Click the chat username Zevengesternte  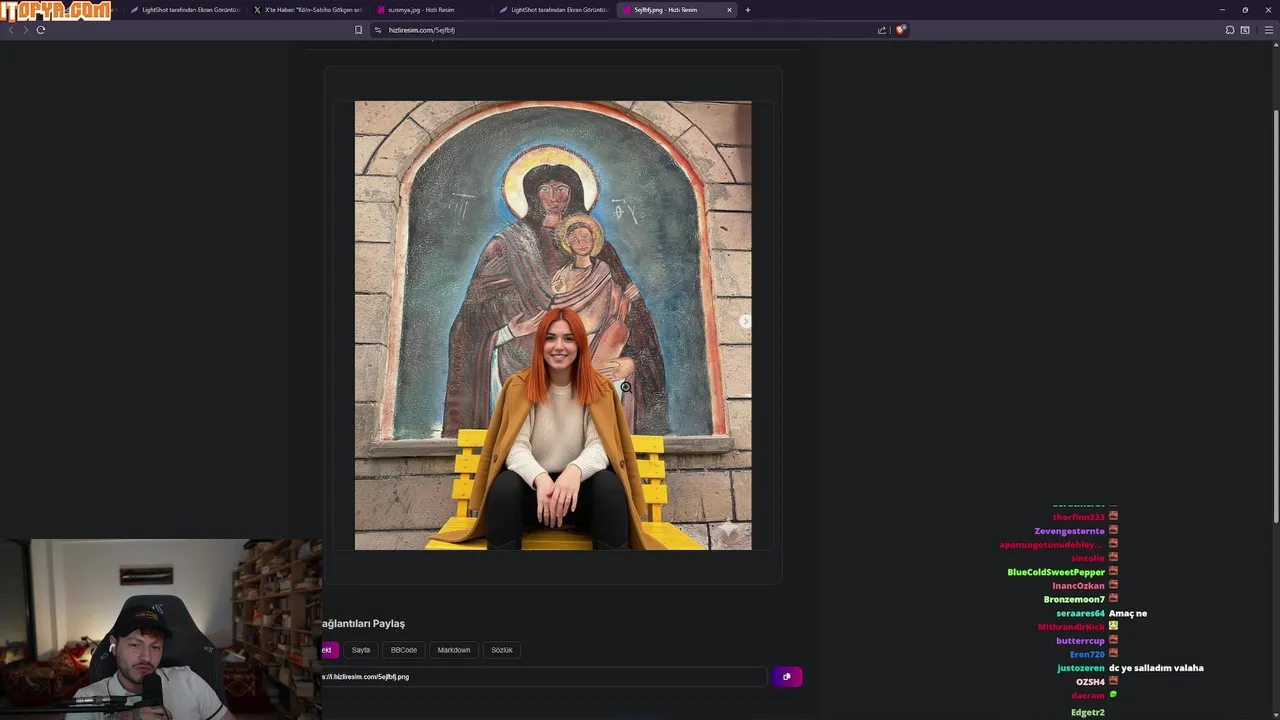point(1070,531)
